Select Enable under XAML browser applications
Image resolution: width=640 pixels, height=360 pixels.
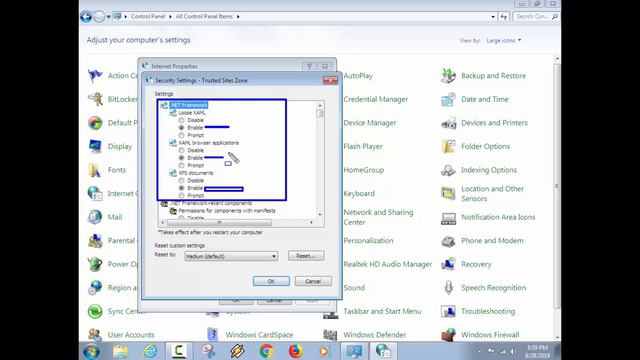point(182,158)
